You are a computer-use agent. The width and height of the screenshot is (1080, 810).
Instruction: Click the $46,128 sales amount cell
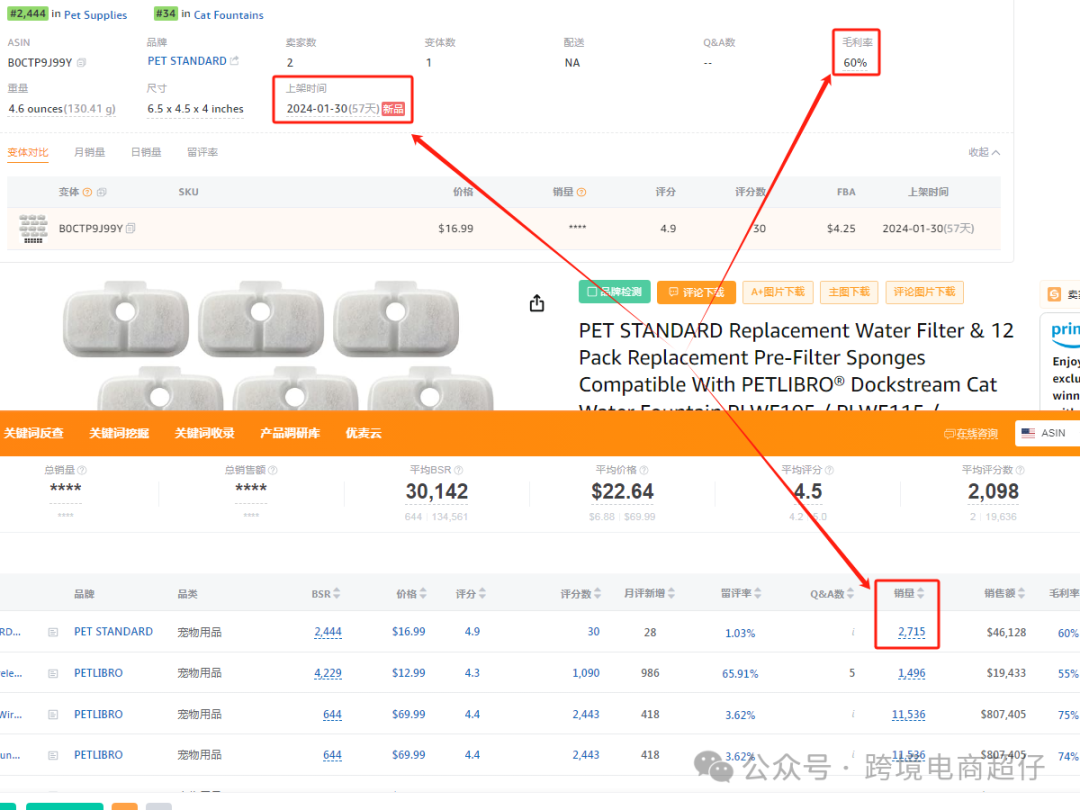point(1006,632)
